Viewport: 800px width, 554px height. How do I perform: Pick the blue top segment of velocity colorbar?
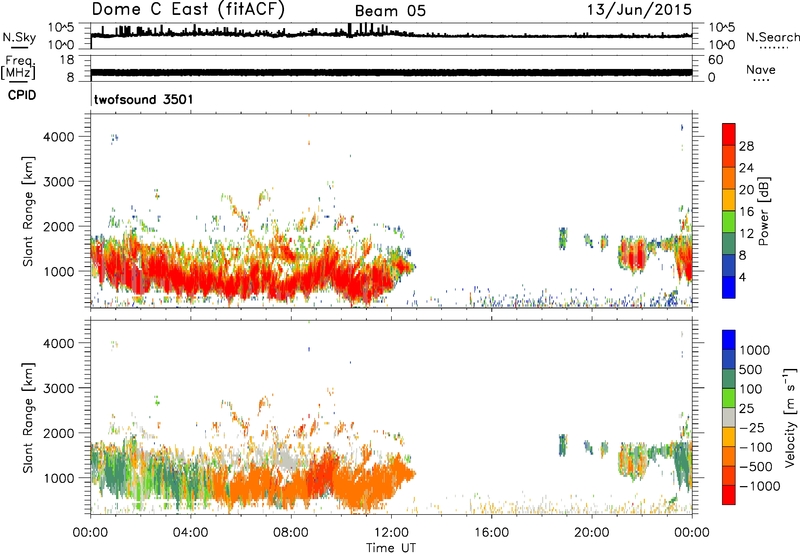tap(729, 340)
